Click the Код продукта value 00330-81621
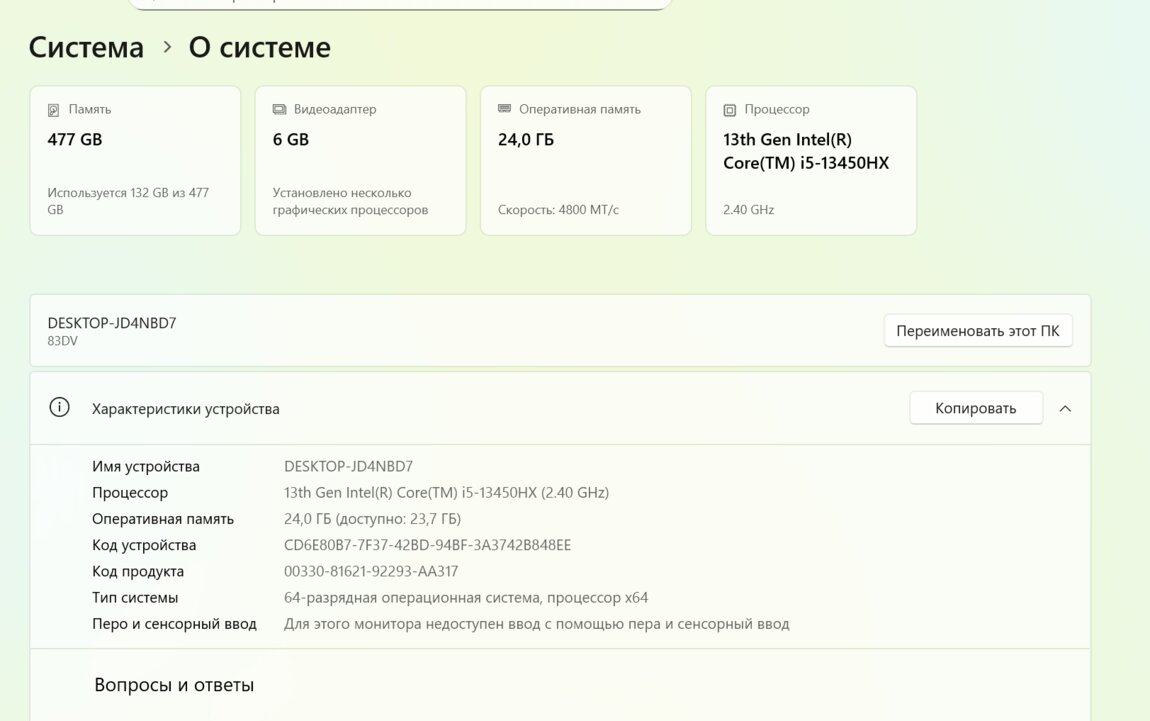The image size is (1150, 721). tap(371, 571)
